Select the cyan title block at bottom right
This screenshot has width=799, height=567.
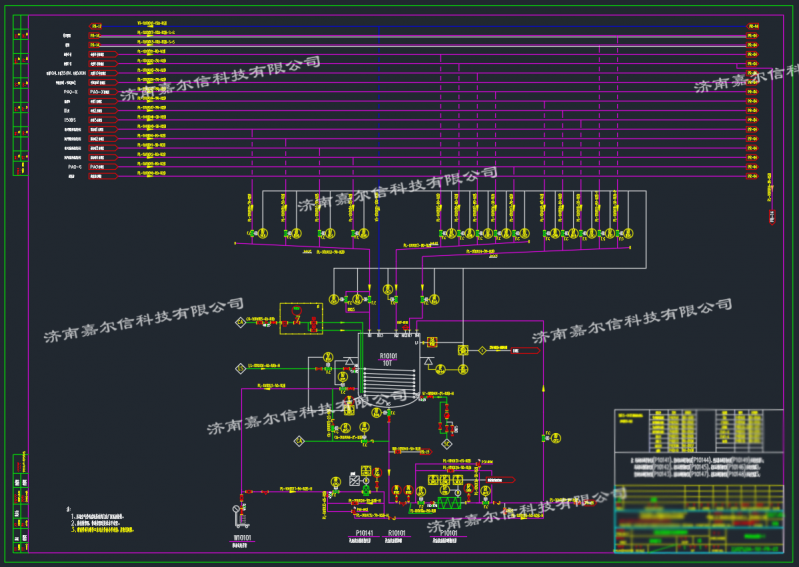click(699, 519)
